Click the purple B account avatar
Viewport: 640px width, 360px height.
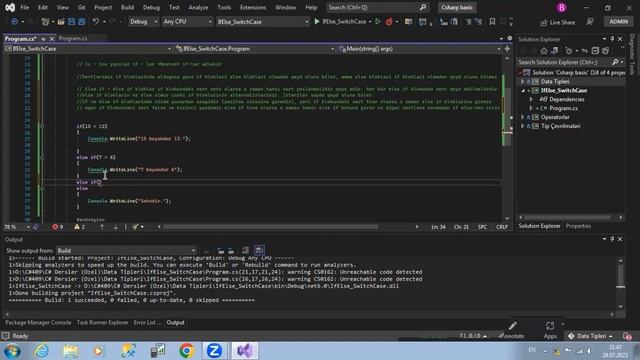562,7
